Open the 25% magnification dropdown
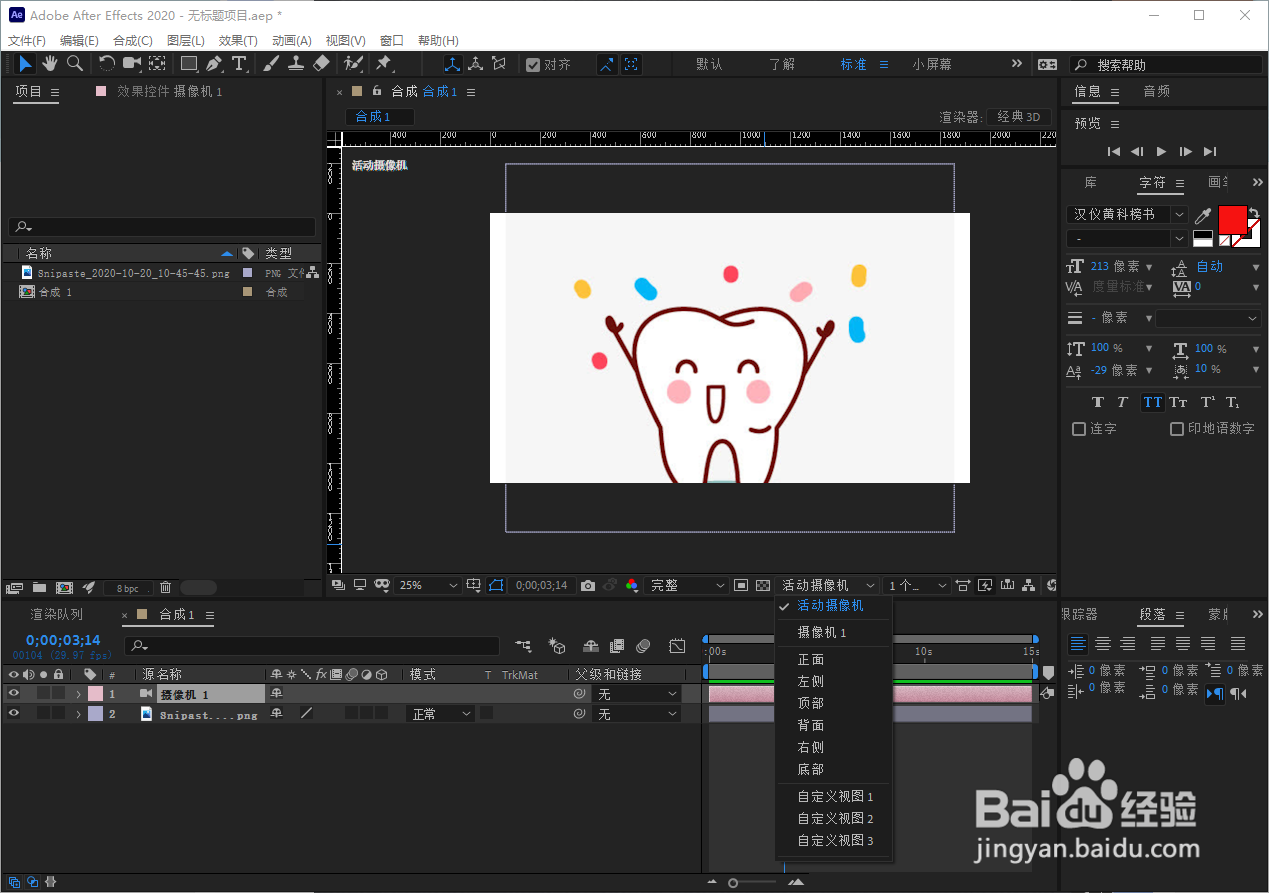This screenshot has width=1269, height=893. click(429, 585)
